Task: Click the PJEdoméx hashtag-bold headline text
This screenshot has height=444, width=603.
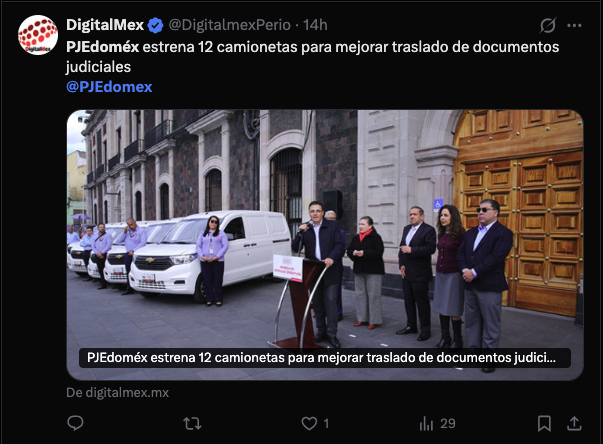Action: (x=102, y=47)
